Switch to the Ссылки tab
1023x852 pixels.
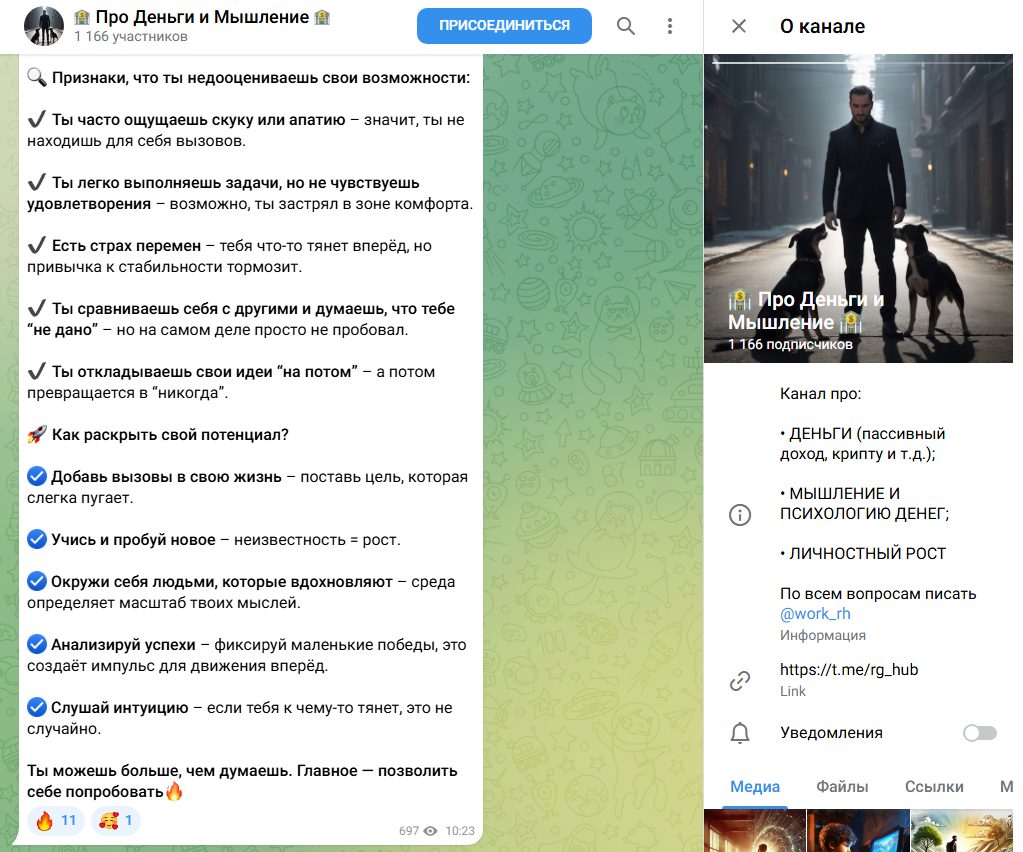point(934,787)
